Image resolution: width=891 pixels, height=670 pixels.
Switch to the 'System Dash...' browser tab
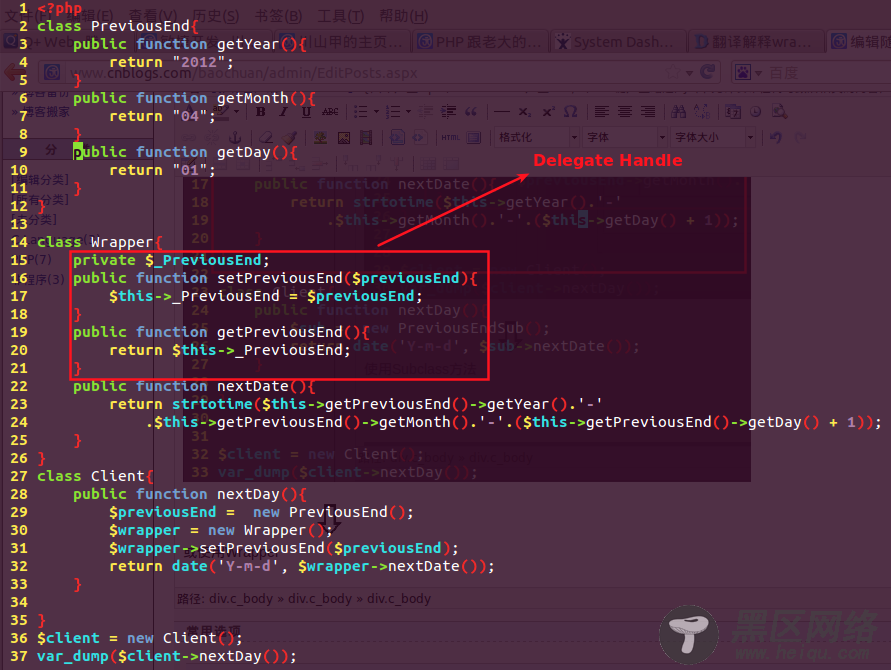(x=617, y=42)
